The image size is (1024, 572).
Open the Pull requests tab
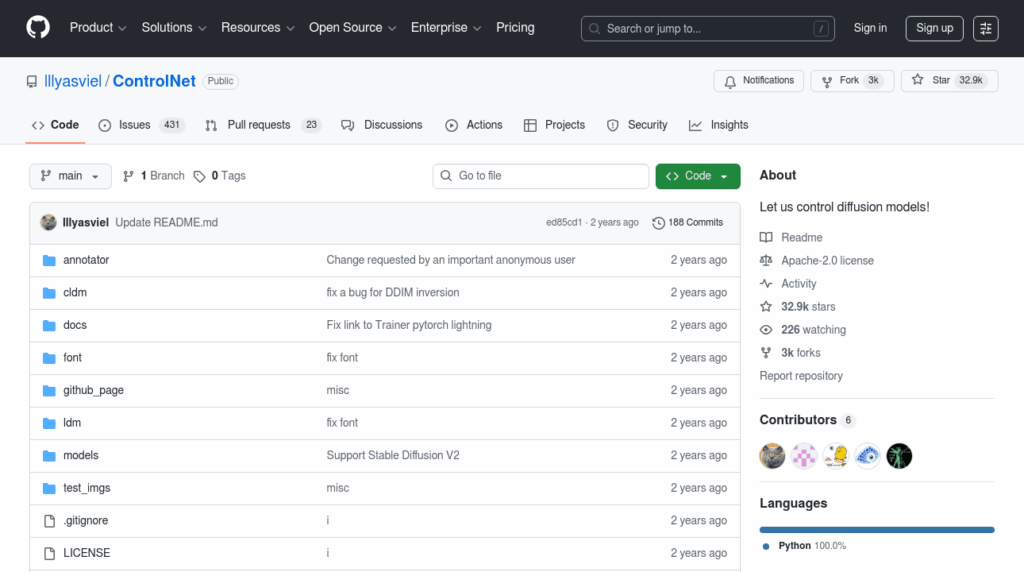pyautogui.click(x=263, y=125)
